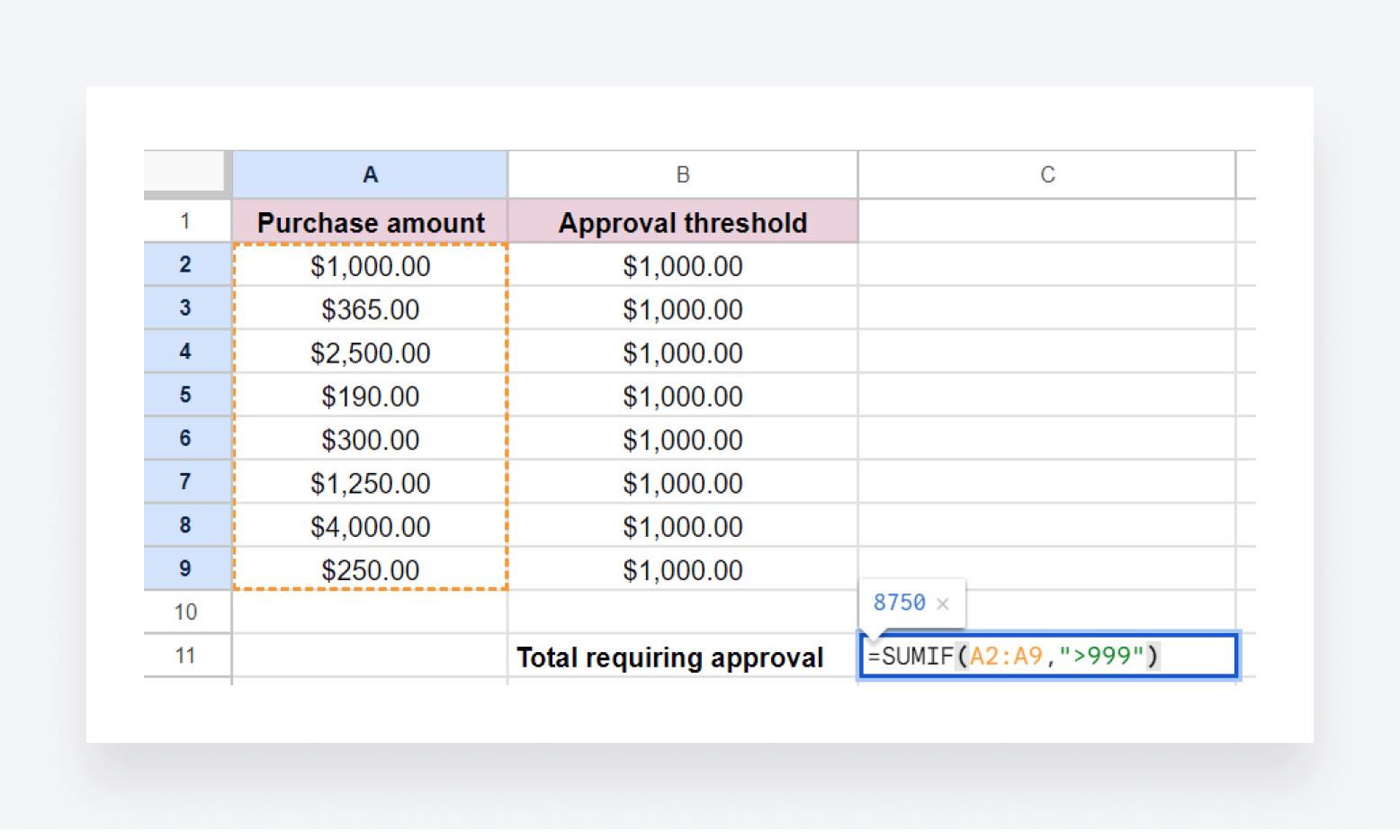
Task: Dismiss the 8750 formula preview tooltip
Action: 942,603
